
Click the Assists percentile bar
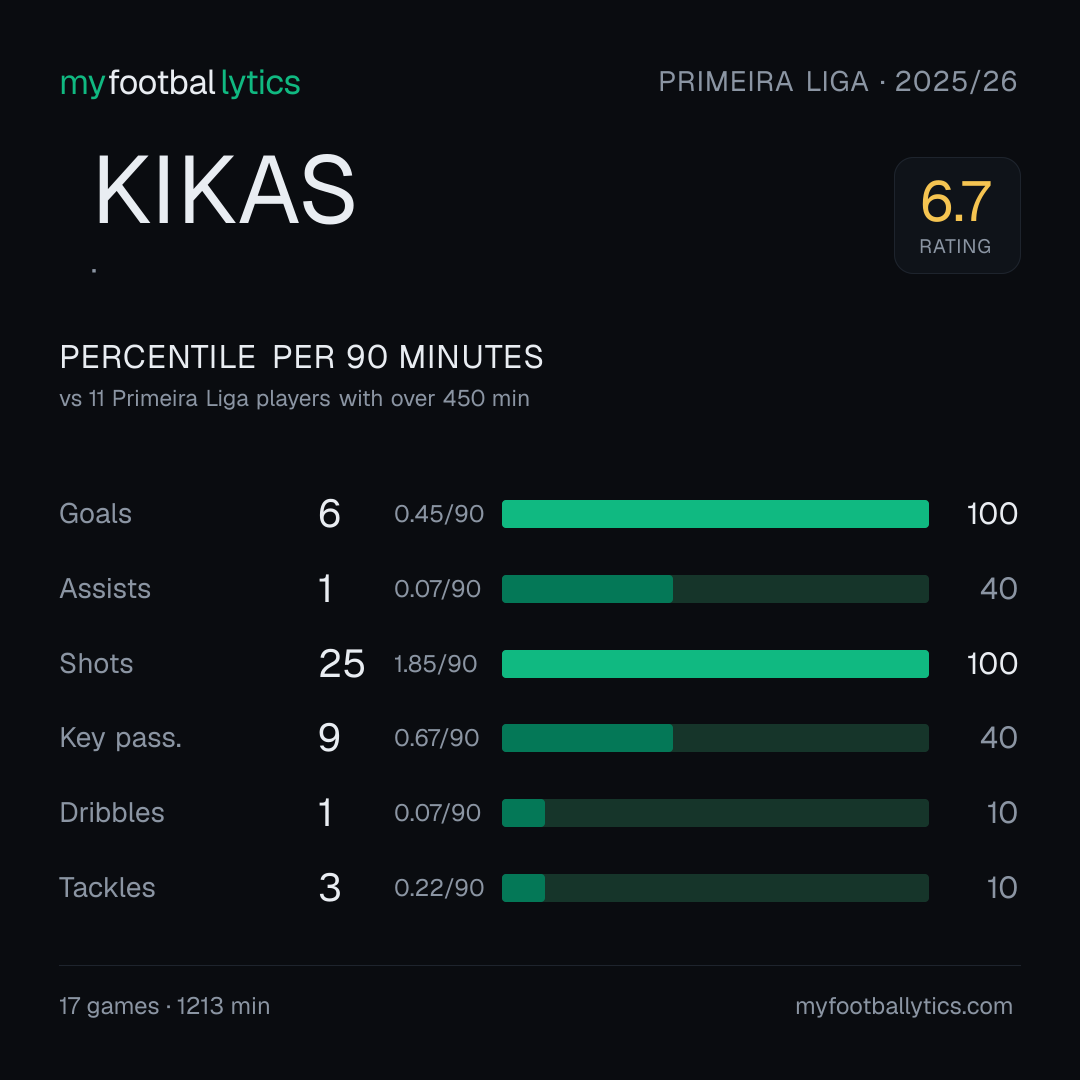tap(715, 589)
